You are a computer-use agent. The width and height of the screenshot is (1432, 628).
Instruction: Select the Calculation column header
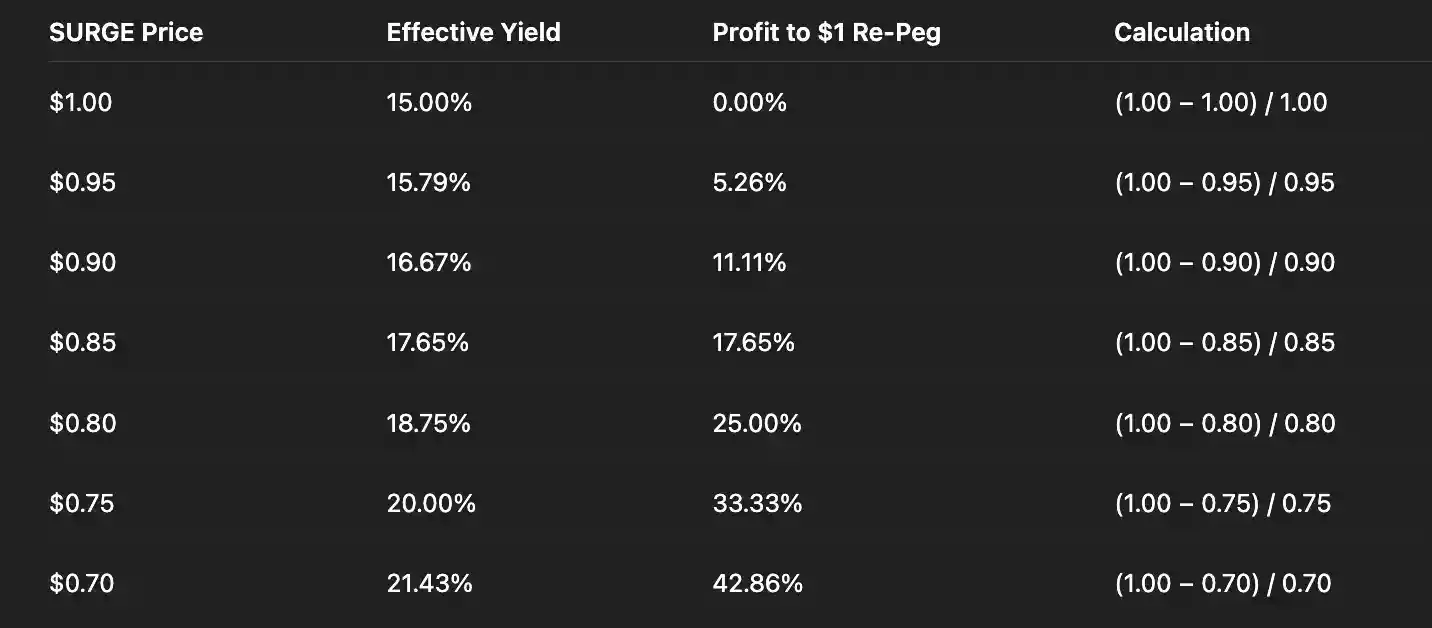pos(1181,32)
